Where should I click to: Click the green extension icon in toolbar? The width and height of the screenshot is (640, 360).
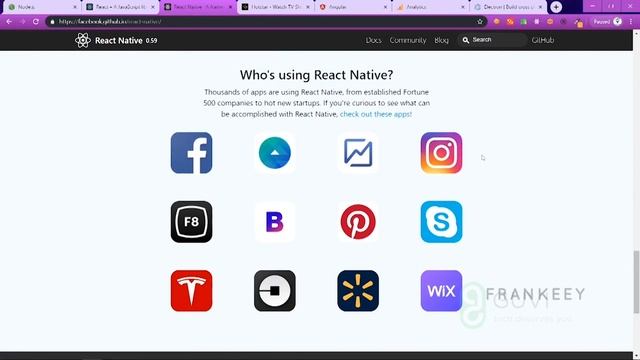(x=523, y=22)
